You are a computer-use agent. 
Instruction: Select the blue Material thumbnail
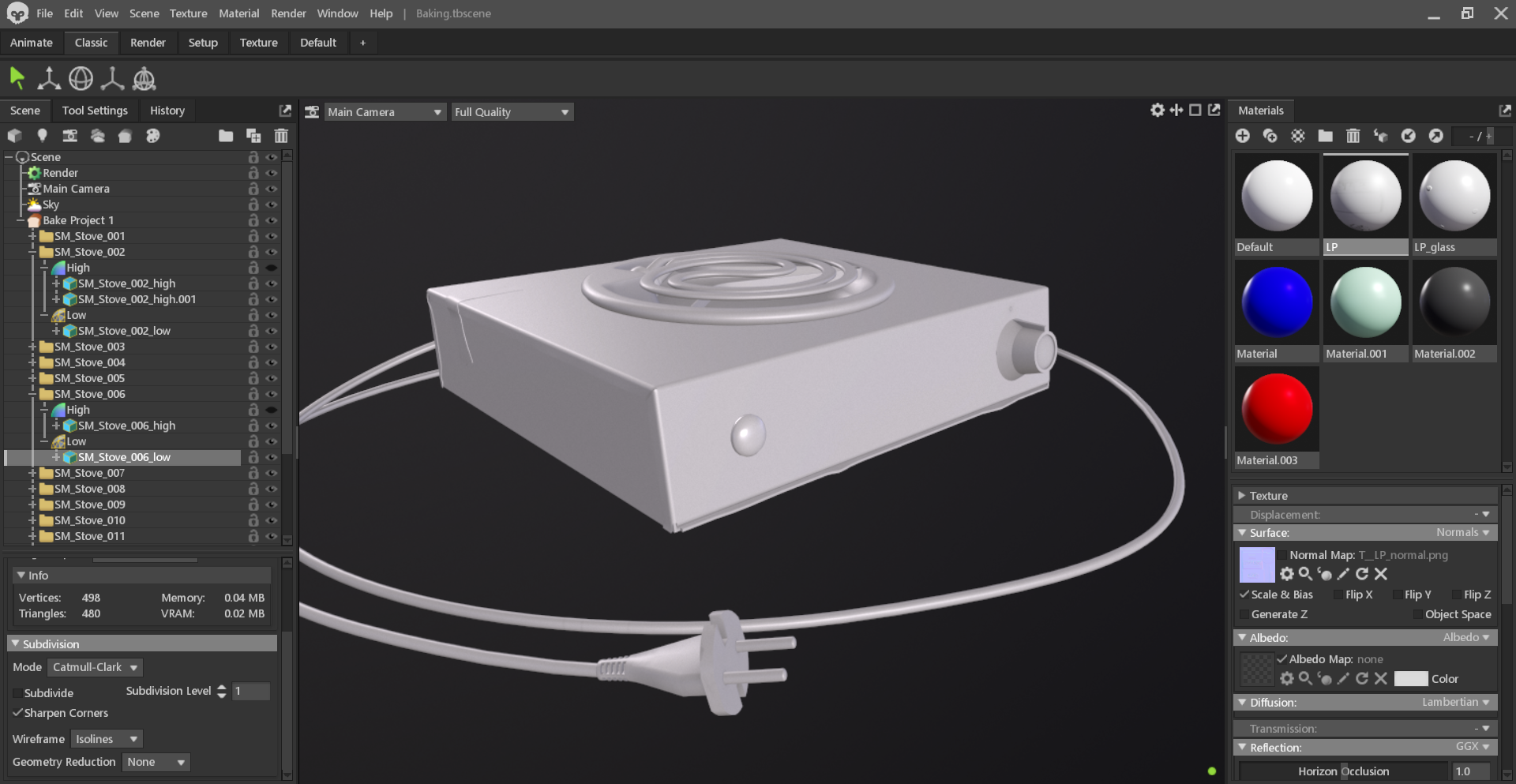[1277, 303]
